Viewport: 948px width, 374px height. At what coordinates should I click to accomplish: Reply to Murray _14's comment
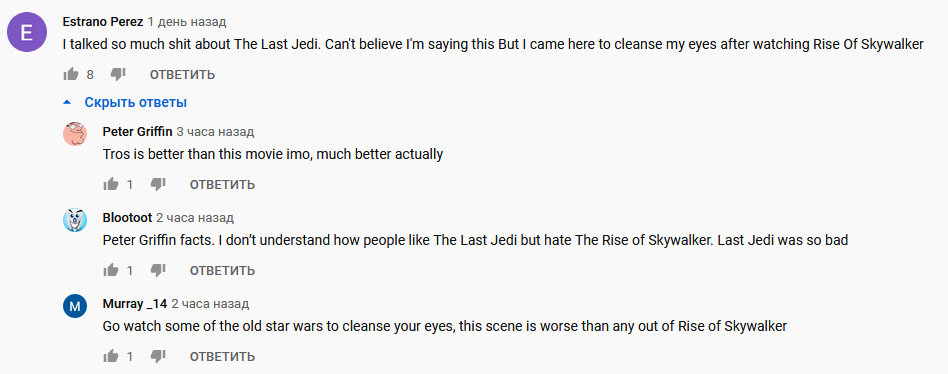pos(222,357)
